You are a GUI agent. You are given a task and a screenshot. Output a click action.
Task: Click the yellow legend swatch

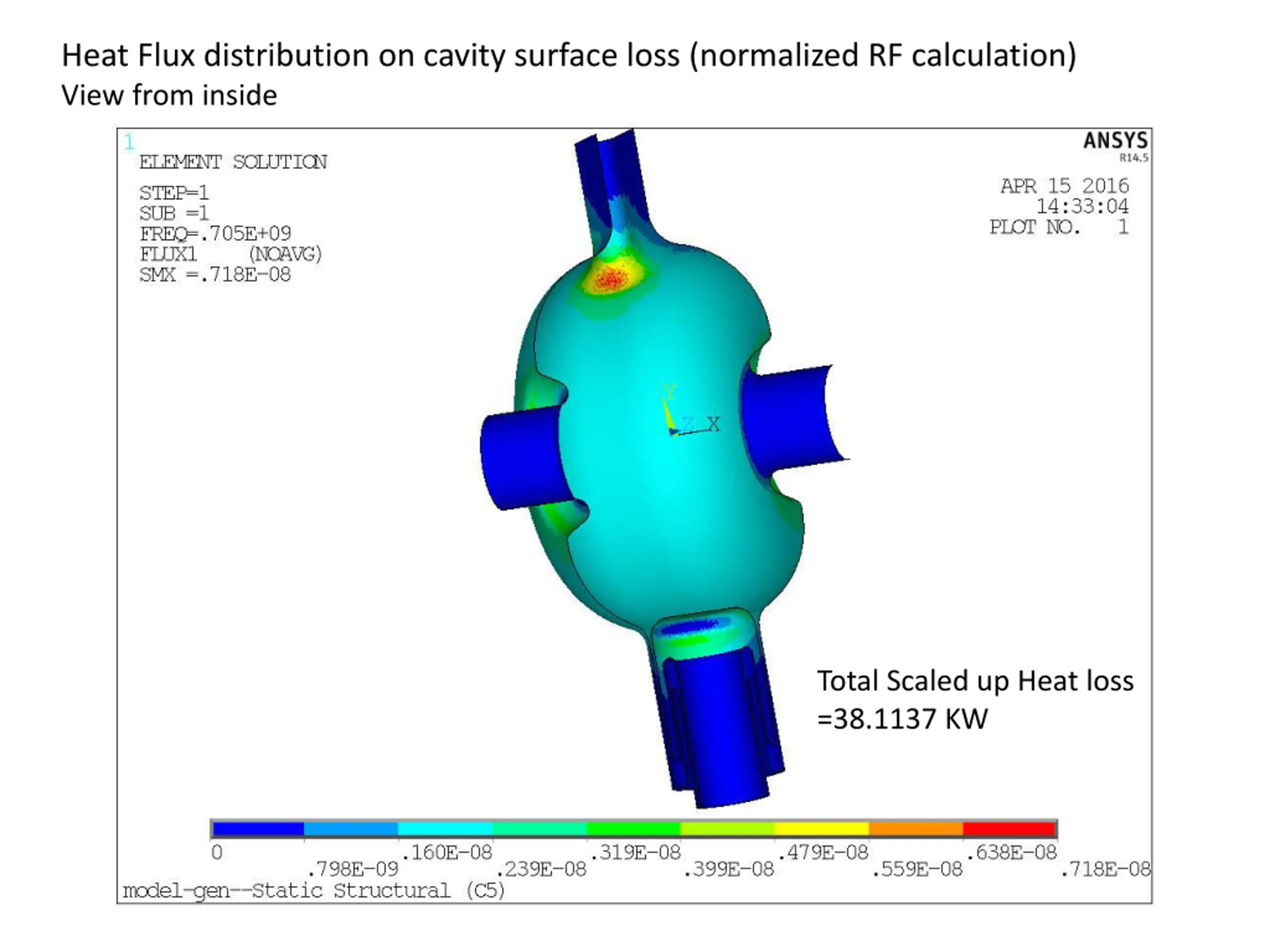(822, 829)
